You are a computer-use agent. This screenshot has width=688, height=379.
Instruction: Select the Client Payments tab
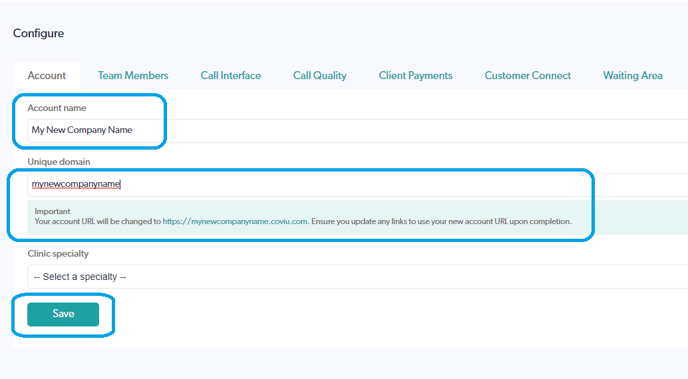416,75
